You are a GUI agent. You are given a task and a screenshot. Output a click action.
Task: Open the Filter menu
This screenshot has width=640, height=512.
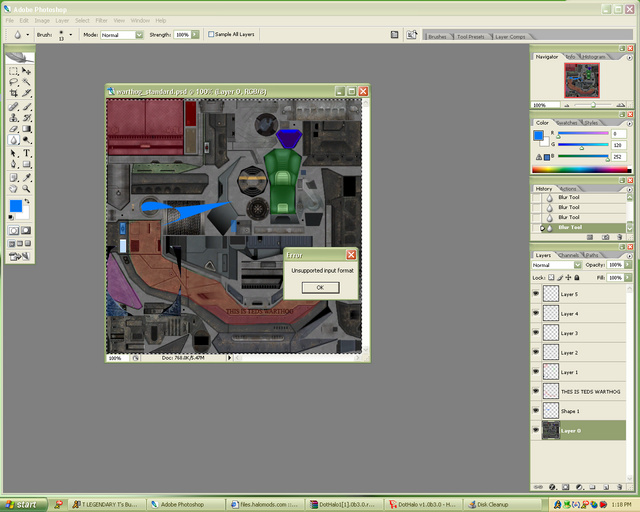(x=101, y=20)
